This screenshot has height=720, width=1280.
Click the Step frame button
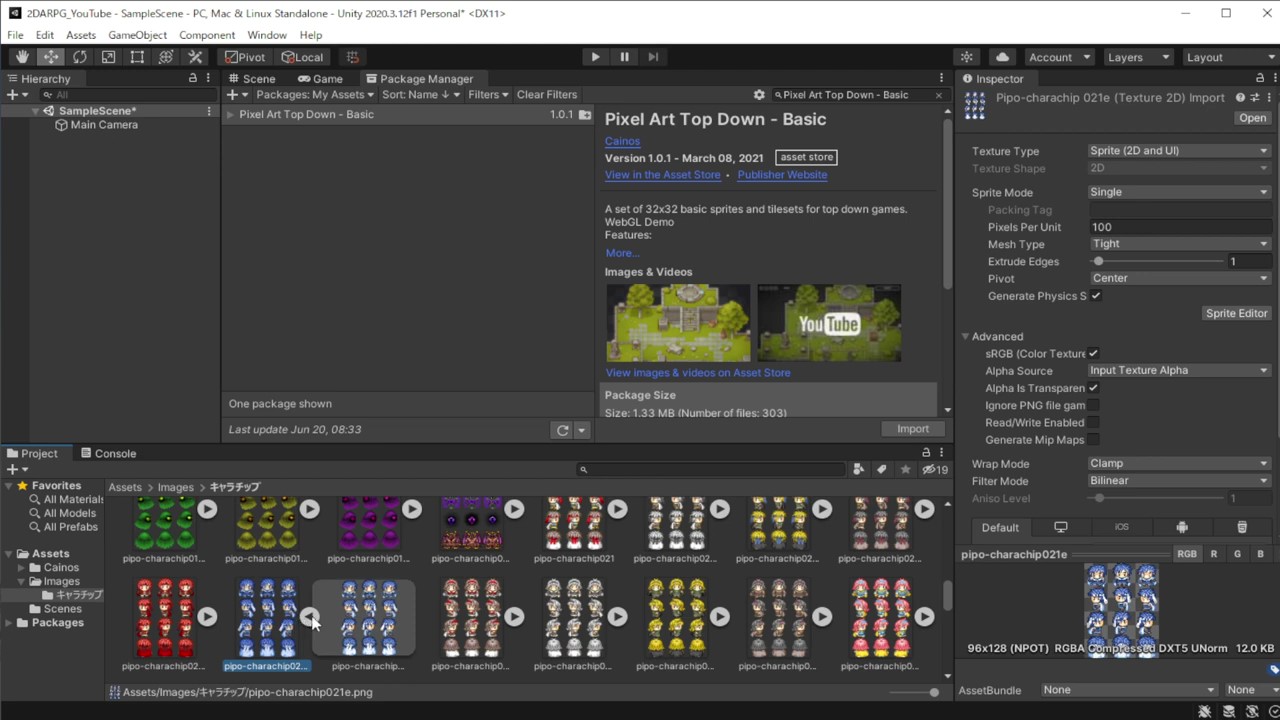tap(653, 57)
